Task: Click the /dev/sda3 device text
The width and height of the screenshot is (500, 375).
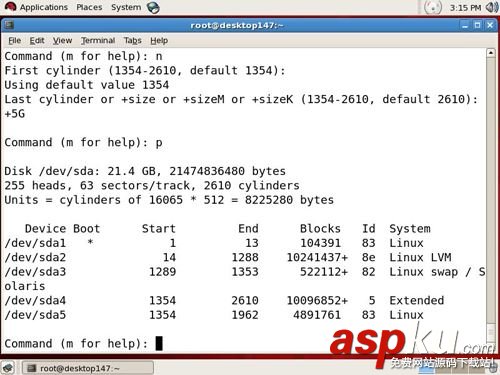Action: tap(35, 272)
